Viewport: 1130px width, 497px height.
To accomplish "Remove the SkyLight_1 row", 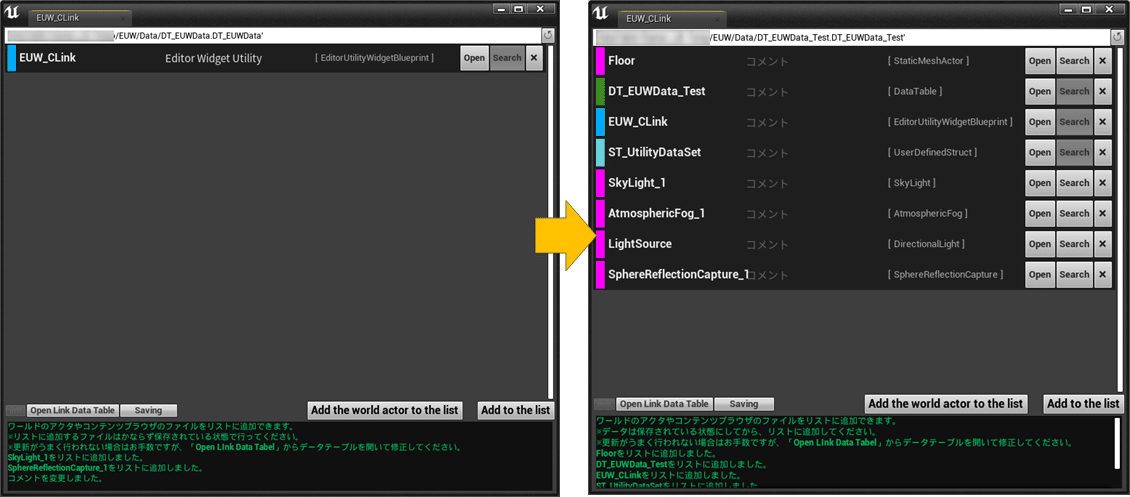I will tap(1103, 183).
